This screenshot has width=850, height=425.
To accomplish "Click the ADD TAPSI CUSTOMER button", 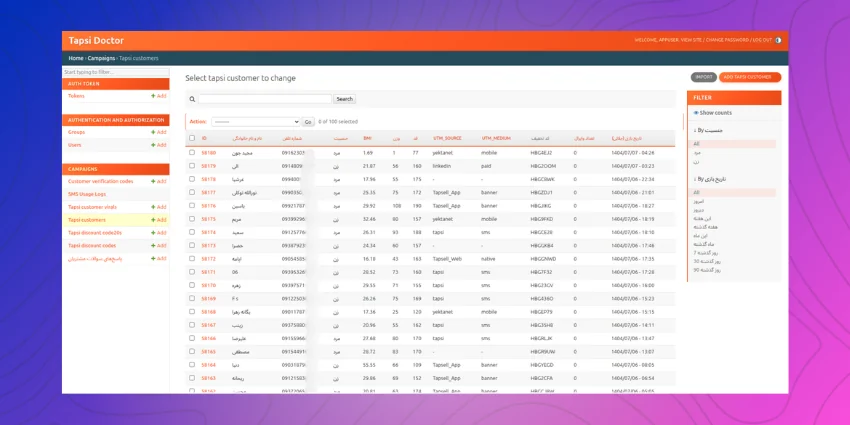I will pos(750,77).
